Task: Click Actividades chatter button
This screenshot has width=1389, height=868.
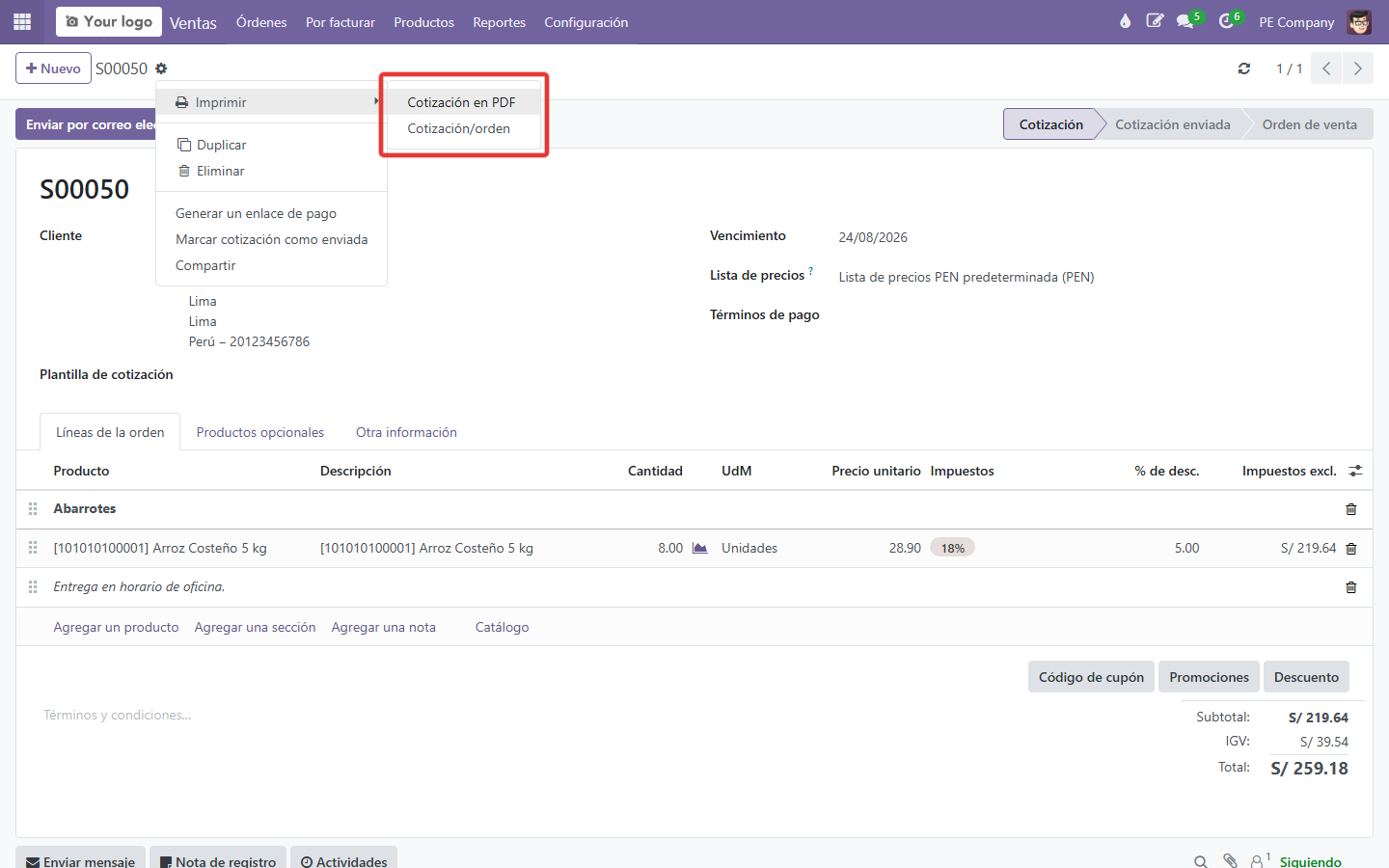Action: (343, 857)
